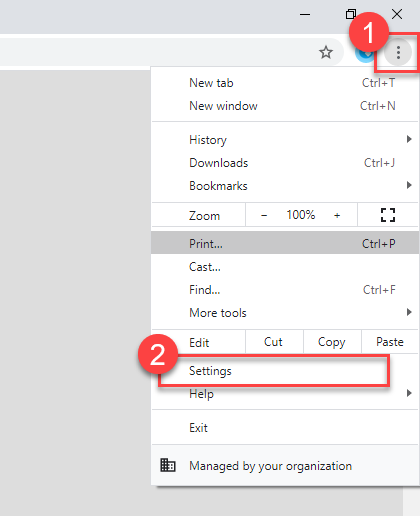
Task: Expand the Help submenu arrow
Action: point(409,393)
